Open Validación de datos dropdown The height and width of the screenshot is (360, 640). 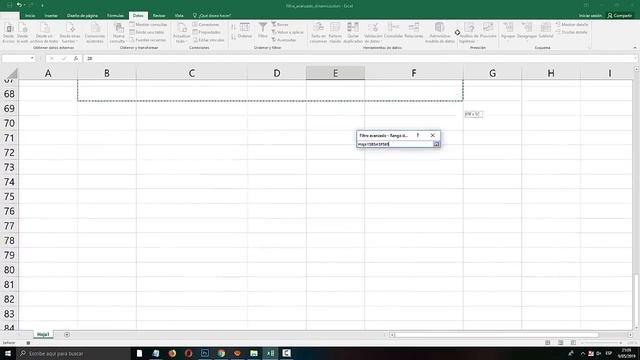[x=373, y=33]
